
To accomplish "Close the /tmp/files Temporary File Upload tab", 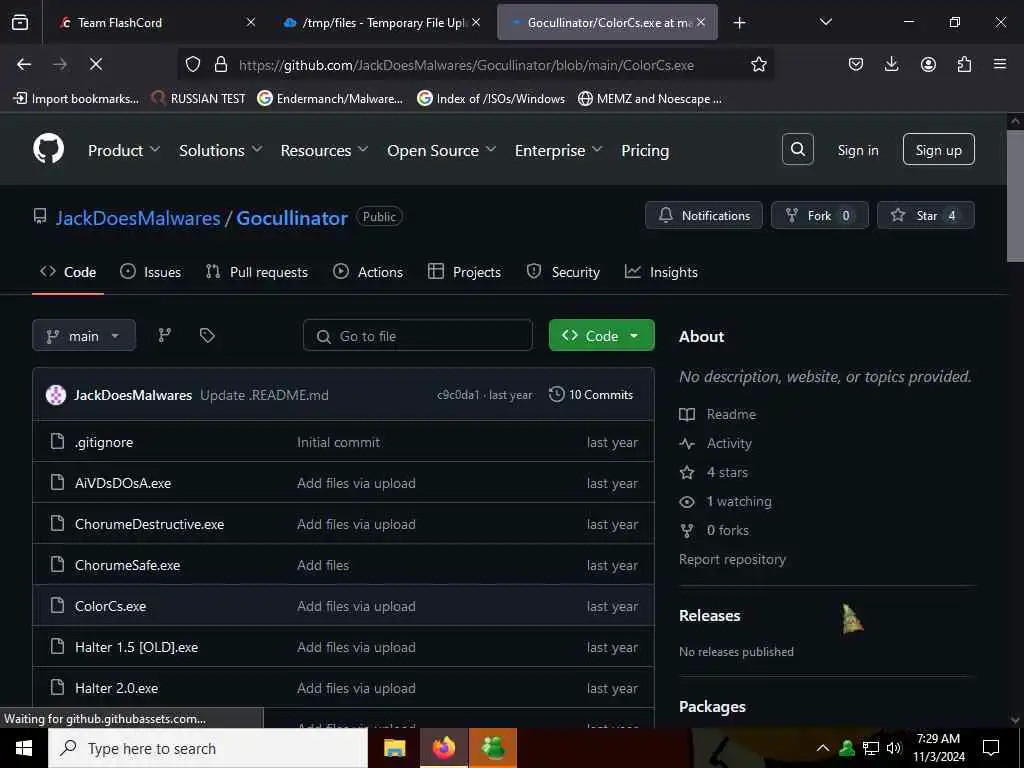I will coord(476,23).
